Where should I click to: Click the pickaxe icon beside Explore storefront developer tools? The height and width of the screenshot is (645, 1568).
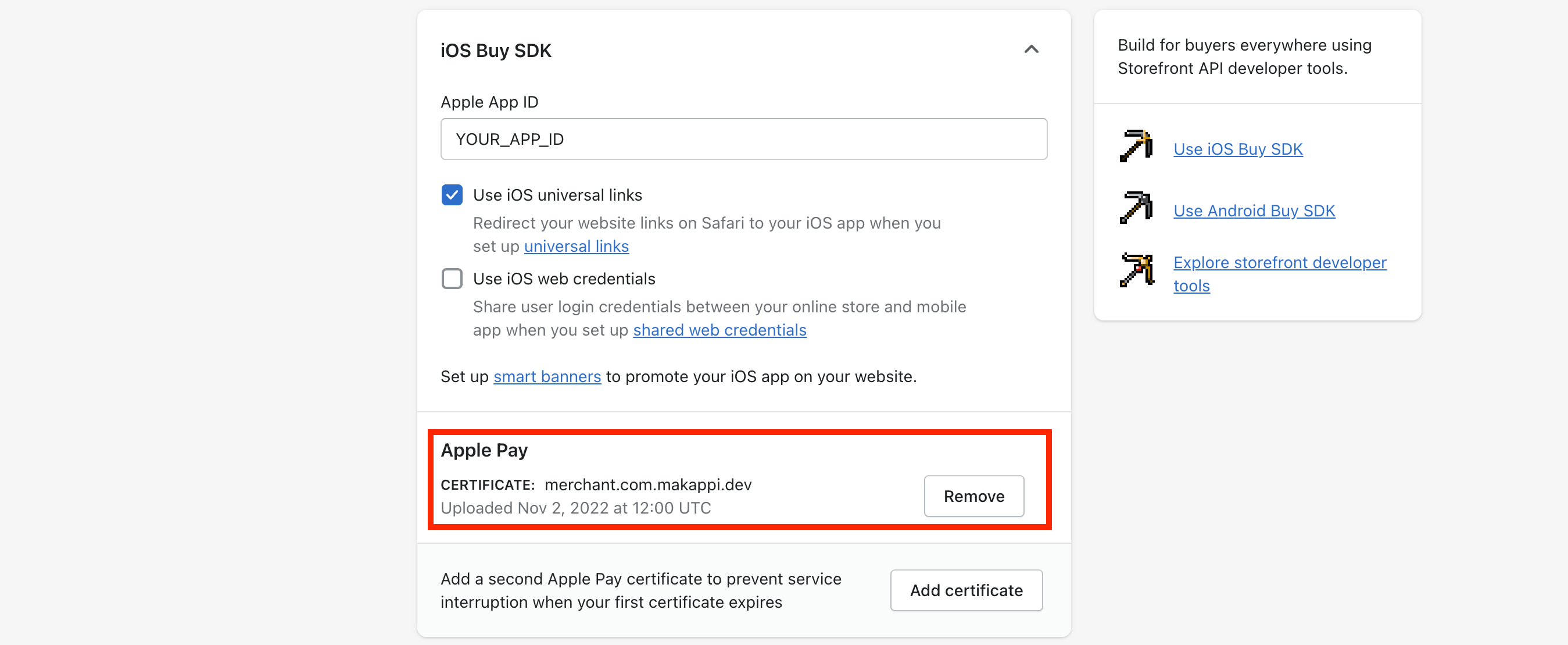pyautogui.click(x=1136, y=270)
